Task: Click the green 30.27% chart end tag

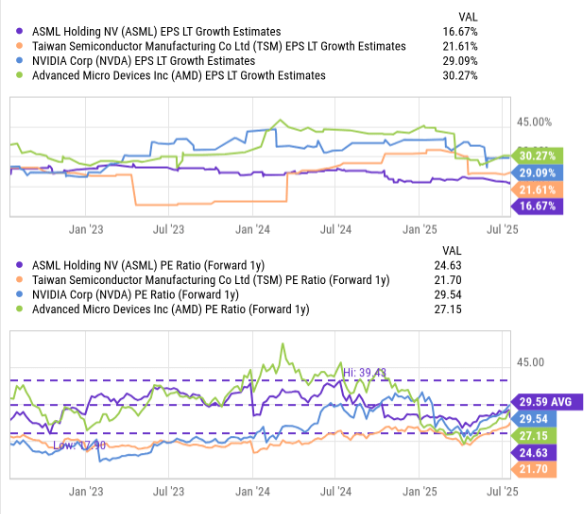Action: click(x=537, y=156)
